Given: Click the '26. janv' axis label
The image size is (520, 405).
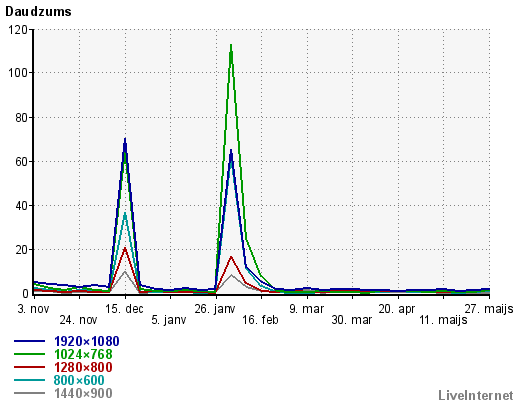Looking at the screenshot, I should [215, 309].
